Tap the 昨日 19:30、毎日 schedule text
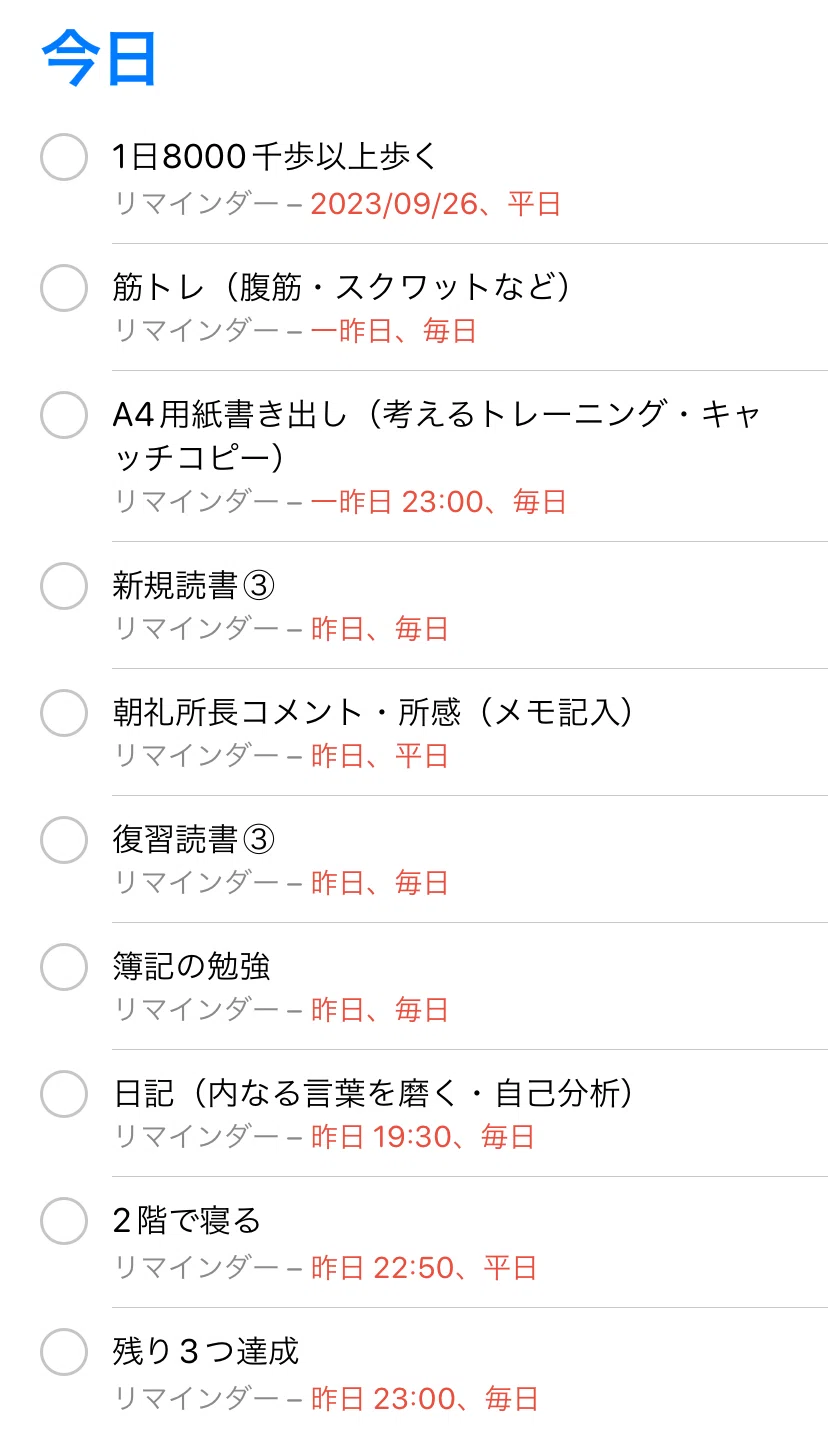The width and height of the screenshot is (828, 1436). 423,1137
